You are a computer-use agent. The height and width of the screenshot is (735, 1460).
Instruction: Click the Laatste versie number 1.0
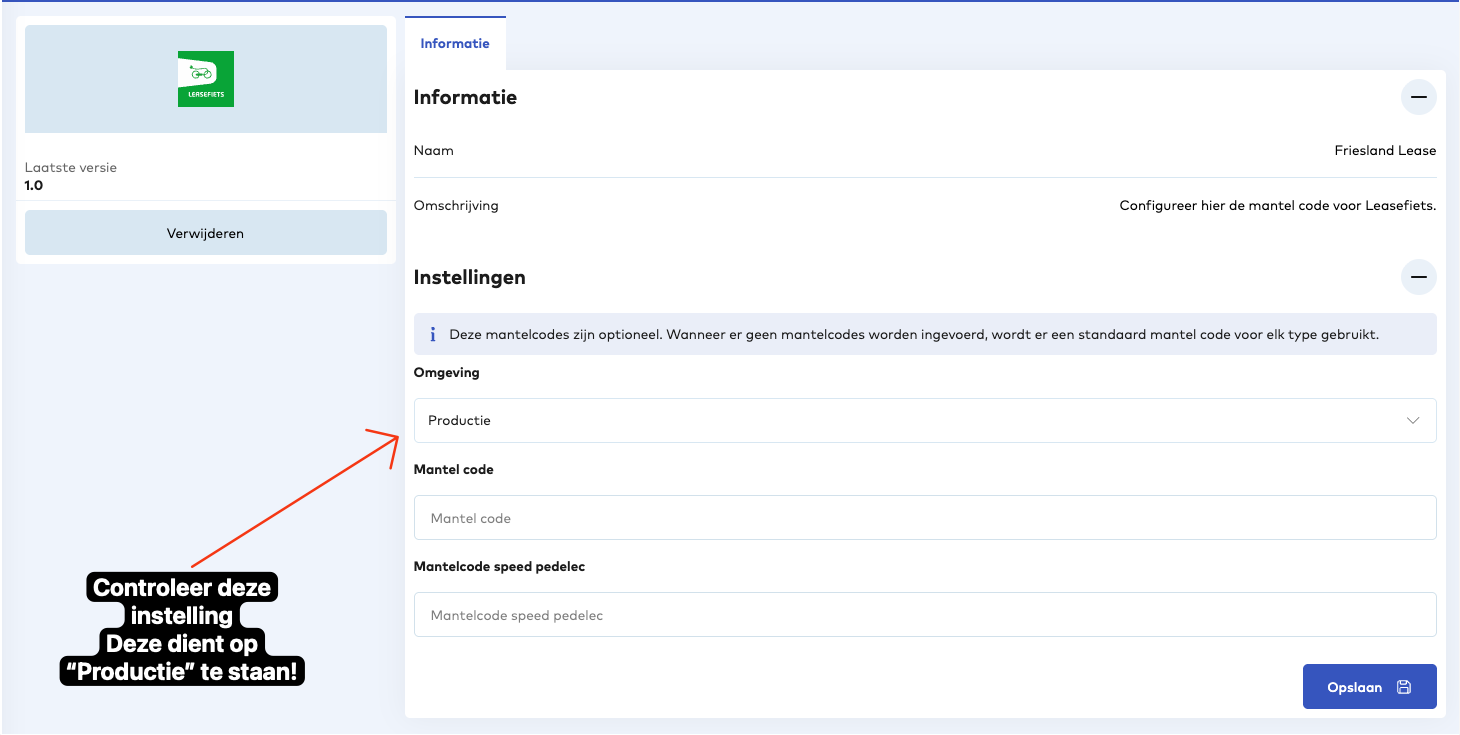pos(34,185)
